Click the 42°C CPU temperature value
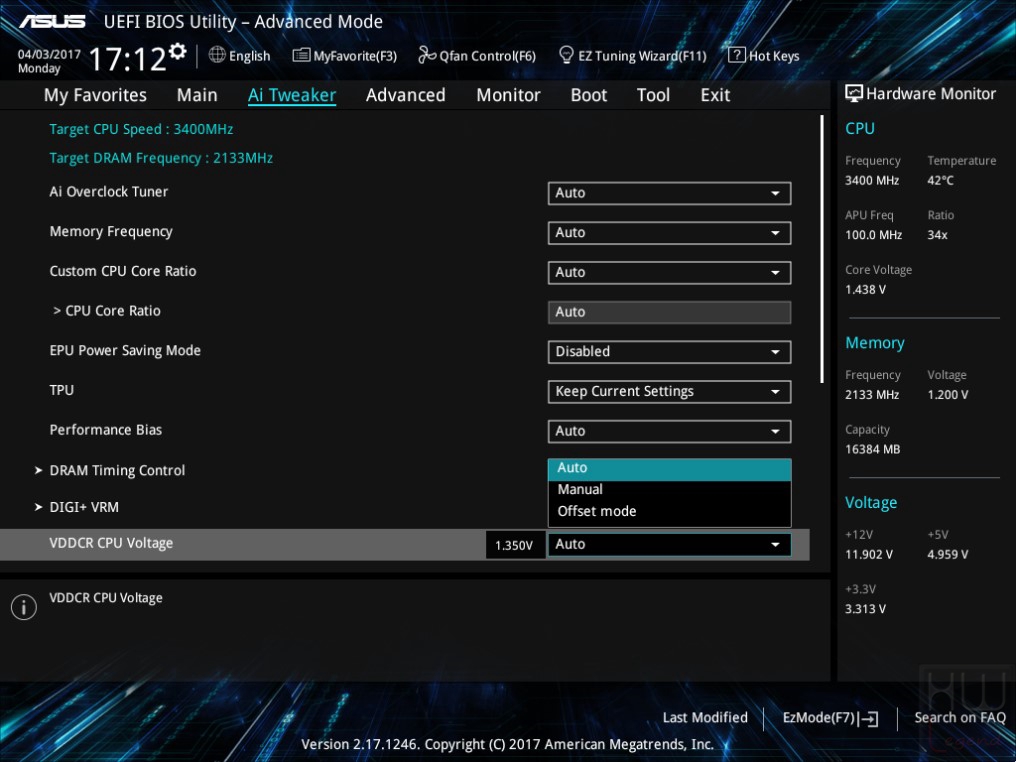The width and height of the screenshot is (1016, 762). point(940,181)
